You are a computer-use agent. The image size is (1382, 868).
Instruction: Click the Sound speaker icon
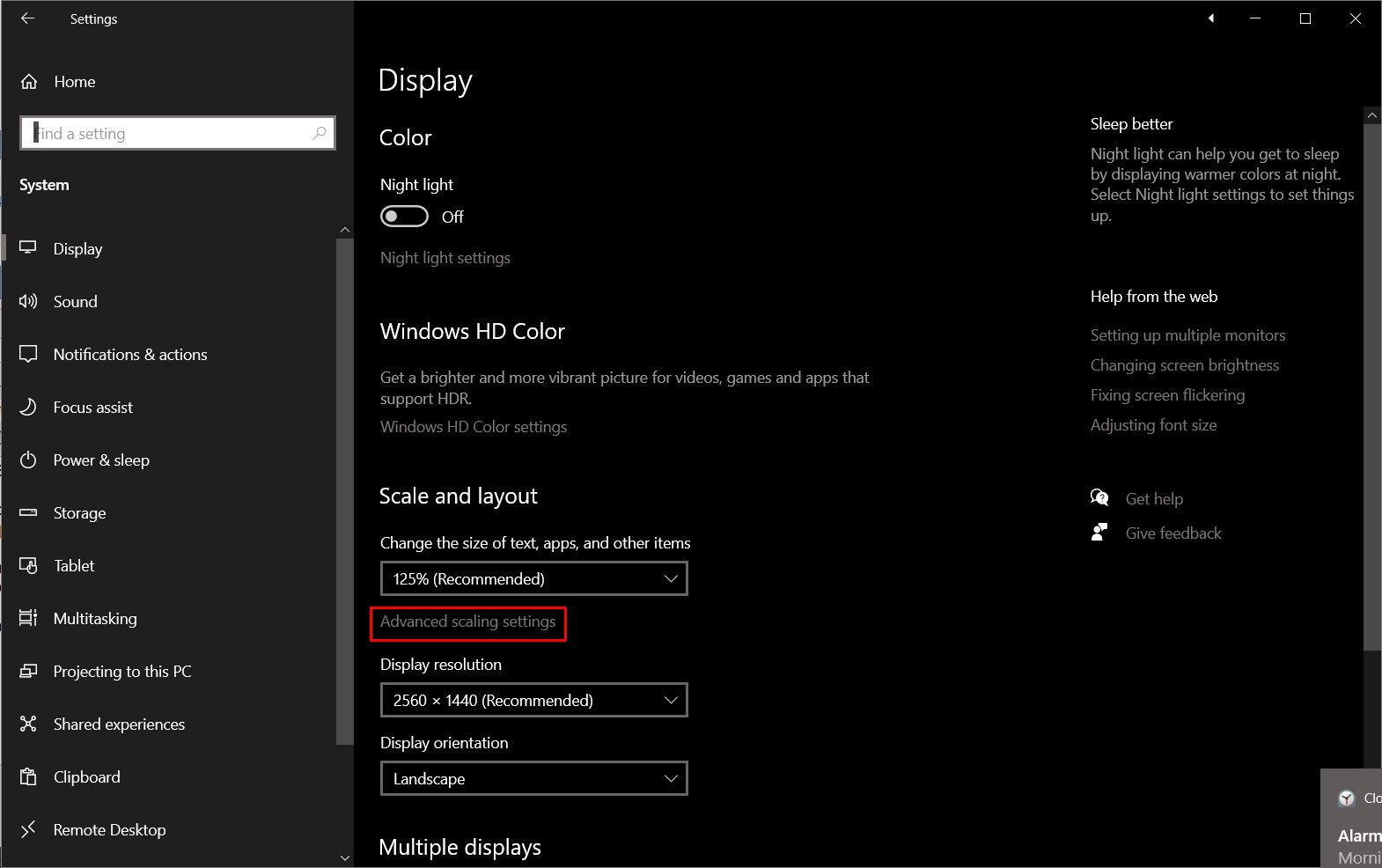(x=28, y=301)
